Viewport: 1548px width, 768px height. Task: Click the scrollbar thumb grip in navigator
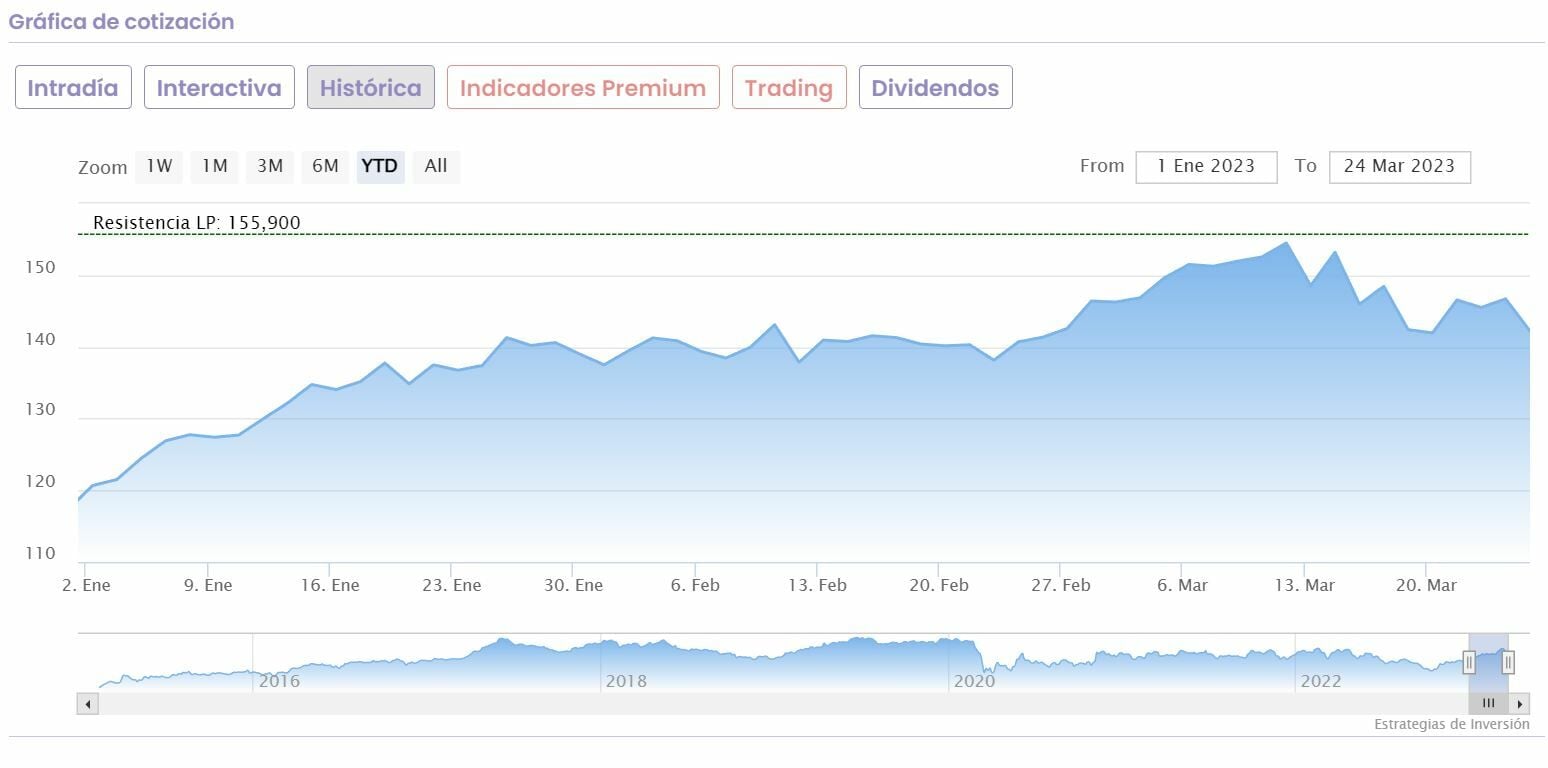pos(1488,704)
